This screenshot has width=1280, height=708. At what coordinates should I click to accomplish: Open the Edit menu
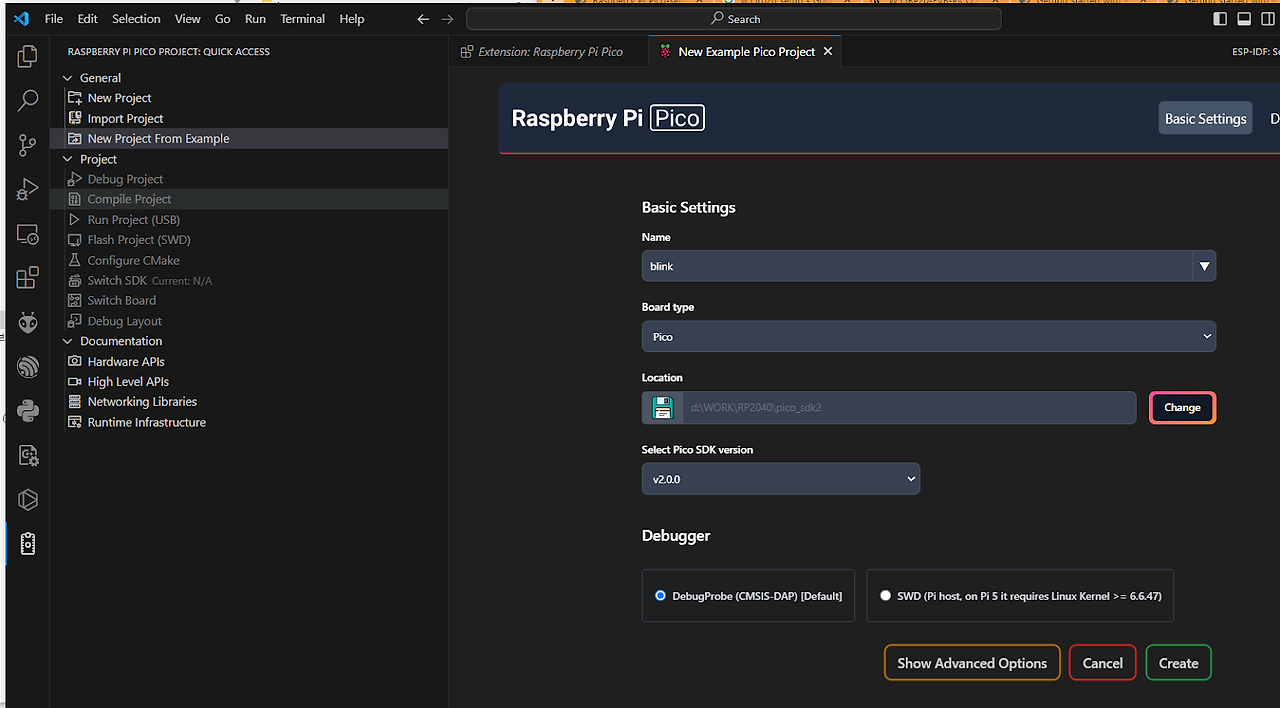click(88, 19)
